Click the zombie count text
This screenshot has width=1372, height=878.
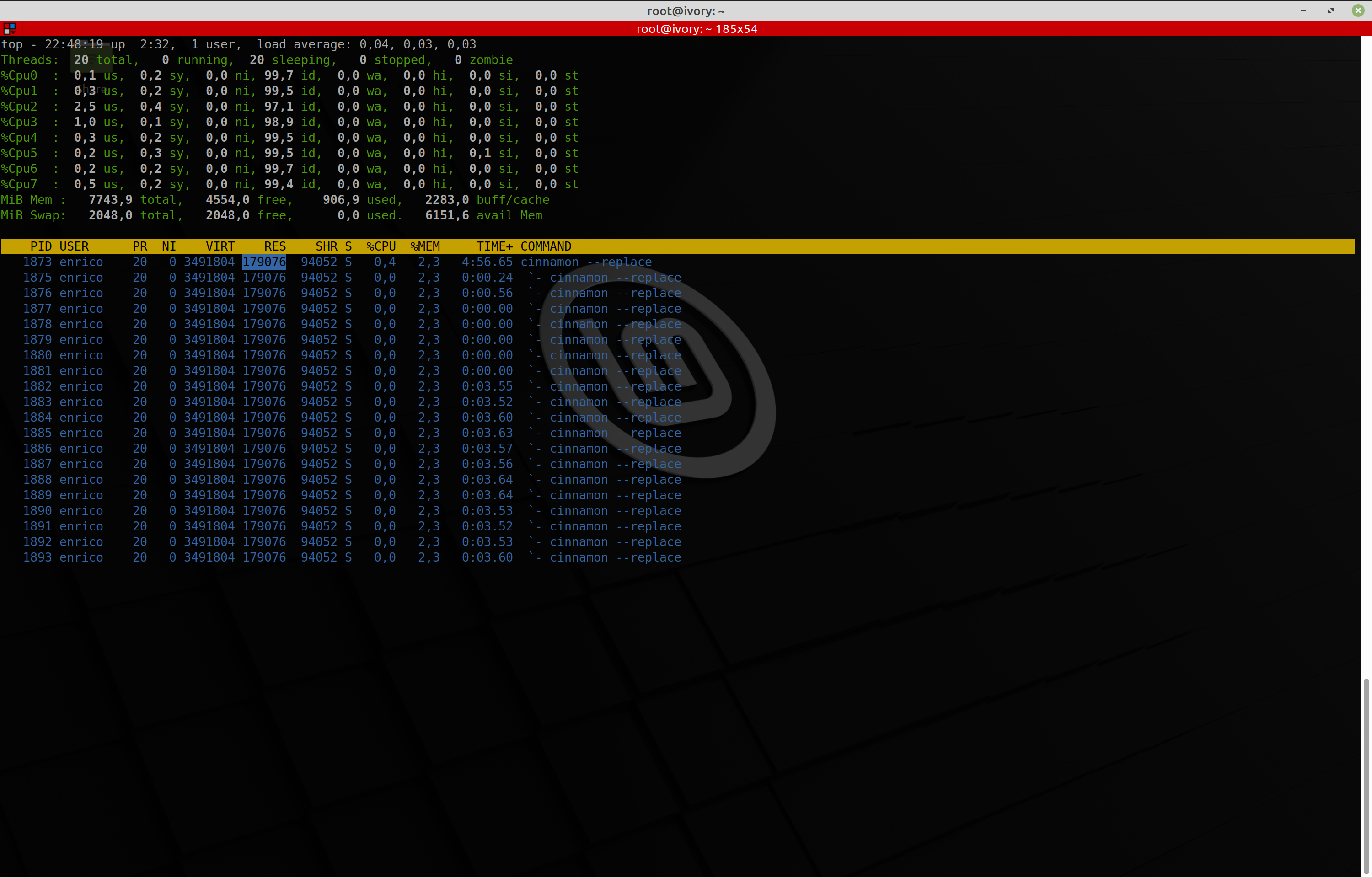tap(483, 60)
